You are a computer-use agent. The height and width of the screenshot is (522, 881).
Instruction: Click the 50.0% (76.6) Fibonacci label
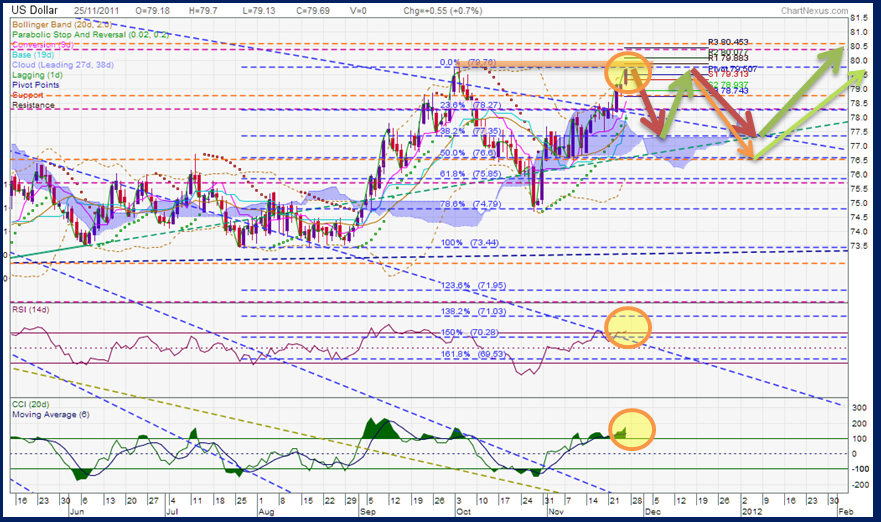pyautogui.click(x=467, y=153)
